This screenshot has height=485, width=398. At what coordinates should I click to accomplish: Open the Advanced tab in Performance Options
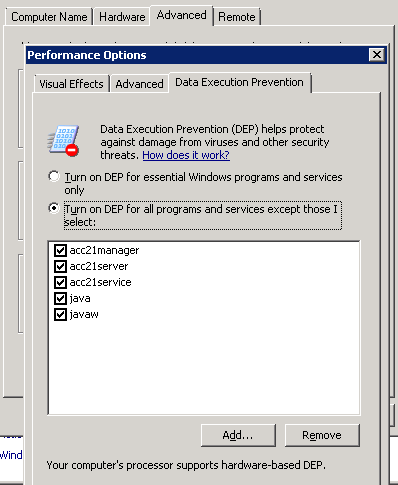point(139,84)
